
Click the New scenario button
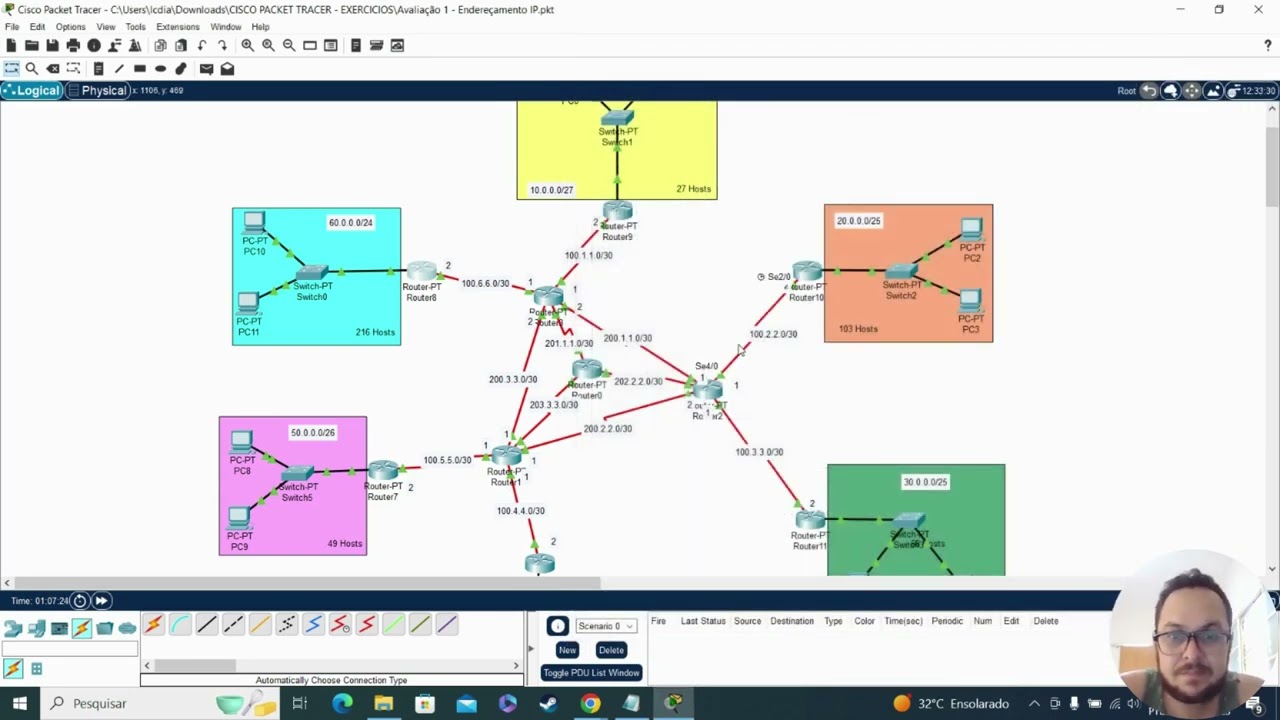[567, 650]
